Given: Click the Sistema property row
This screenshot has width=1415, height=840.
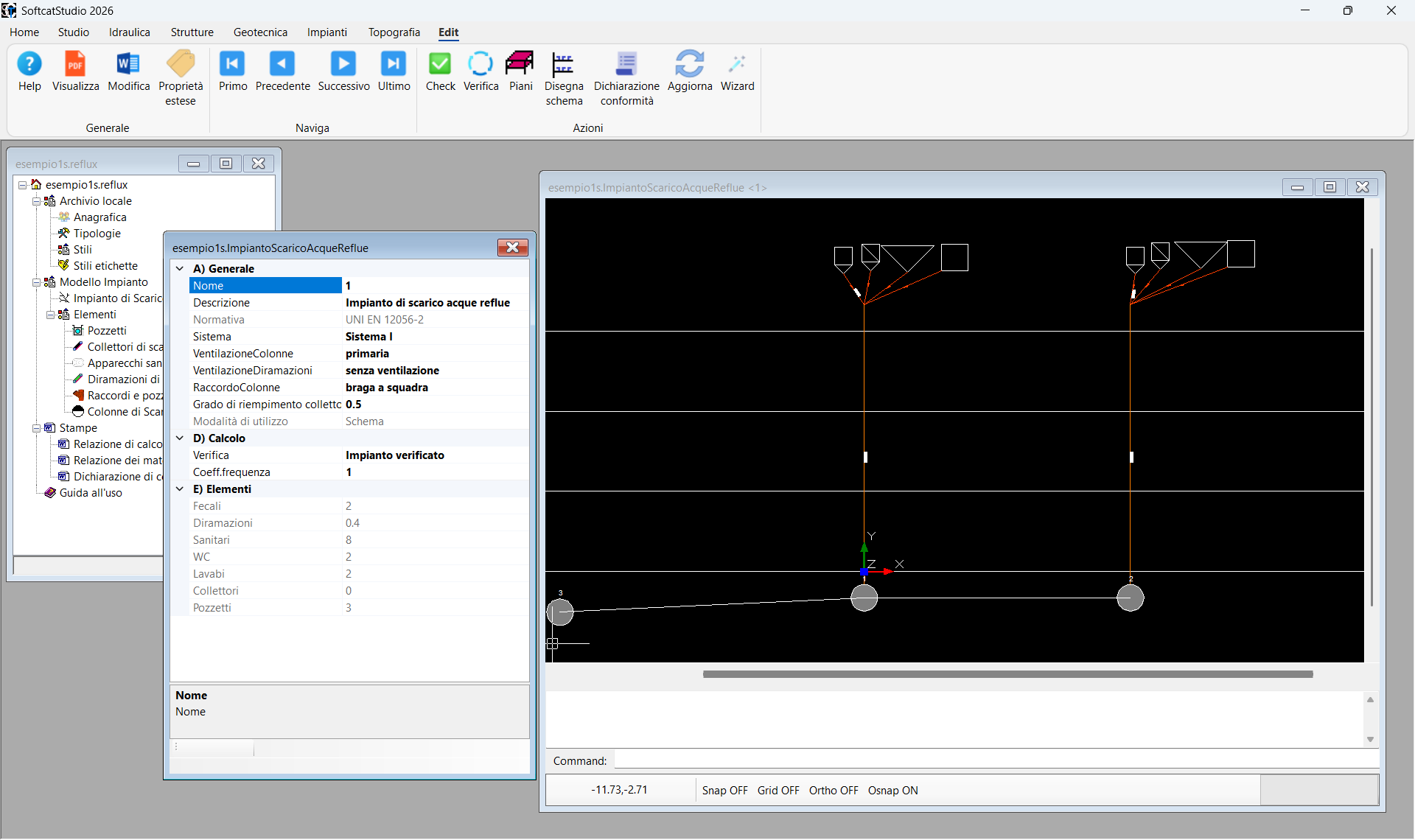Looking at the screenshot, I should 359,337.
